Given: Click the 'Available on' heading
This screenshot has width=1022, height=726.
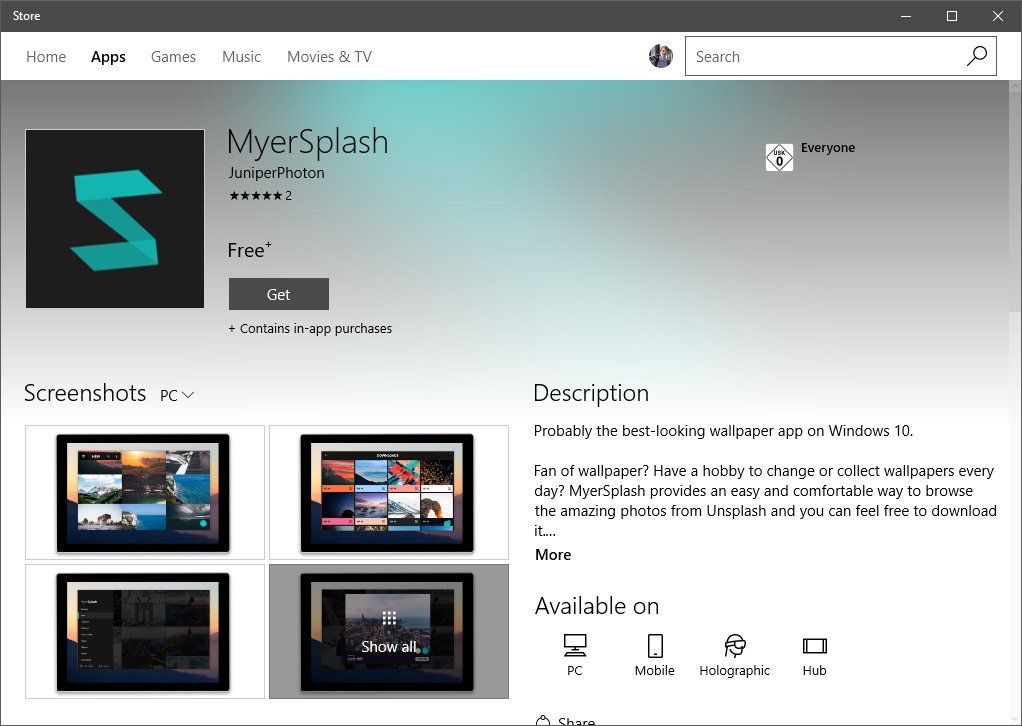Looking at the screenshot, I should (x=597, y=606).
